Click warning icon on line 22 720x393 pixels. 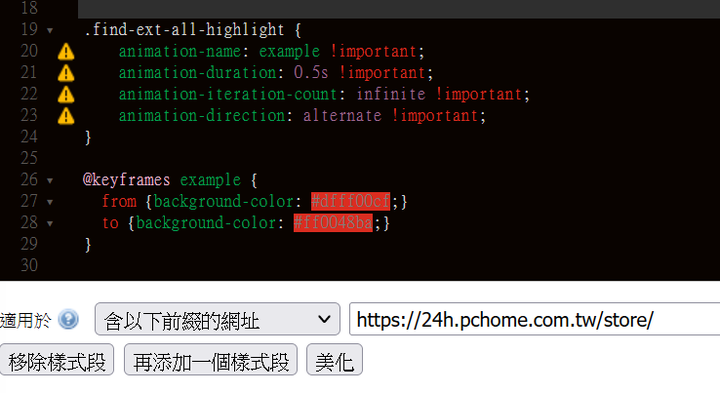pos(66,95)
